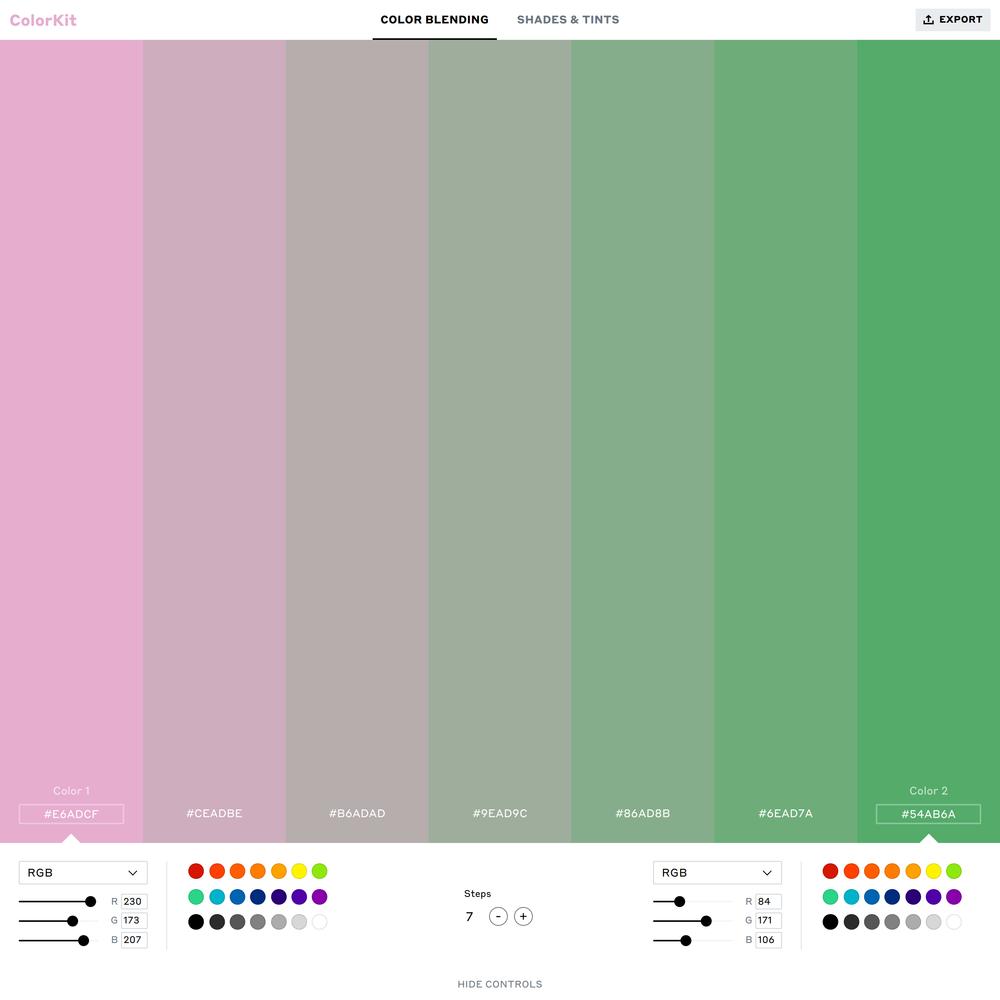The width and height of the screenshot is (1000, 1000).
Task: Increase steps with the plus button
Action: (x=523, y=916)
